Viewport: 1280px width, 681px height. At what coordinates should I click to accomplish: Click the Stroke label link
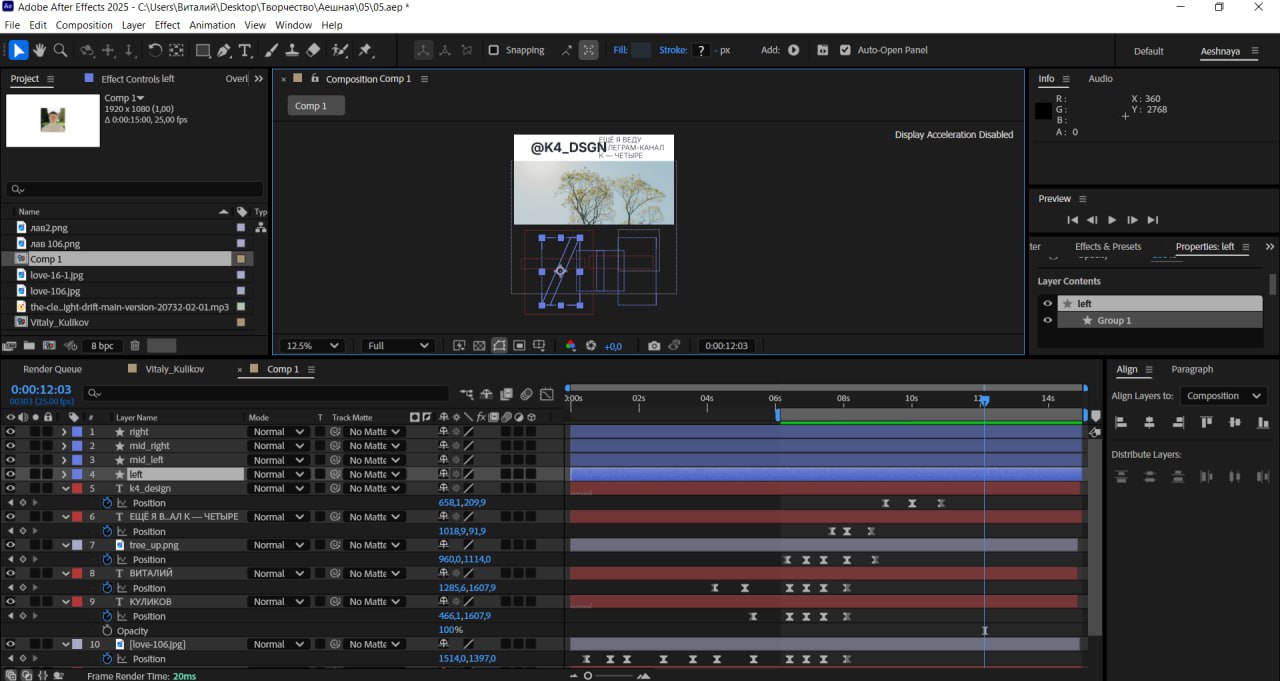[x=673, y=50]
